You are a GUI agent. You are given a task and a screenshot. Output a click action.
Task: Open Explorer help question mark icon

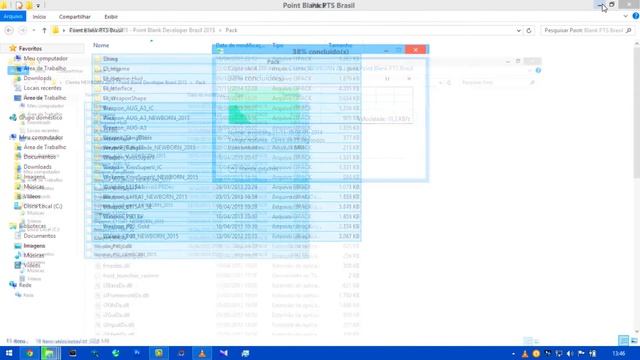[x=636, y=16]
